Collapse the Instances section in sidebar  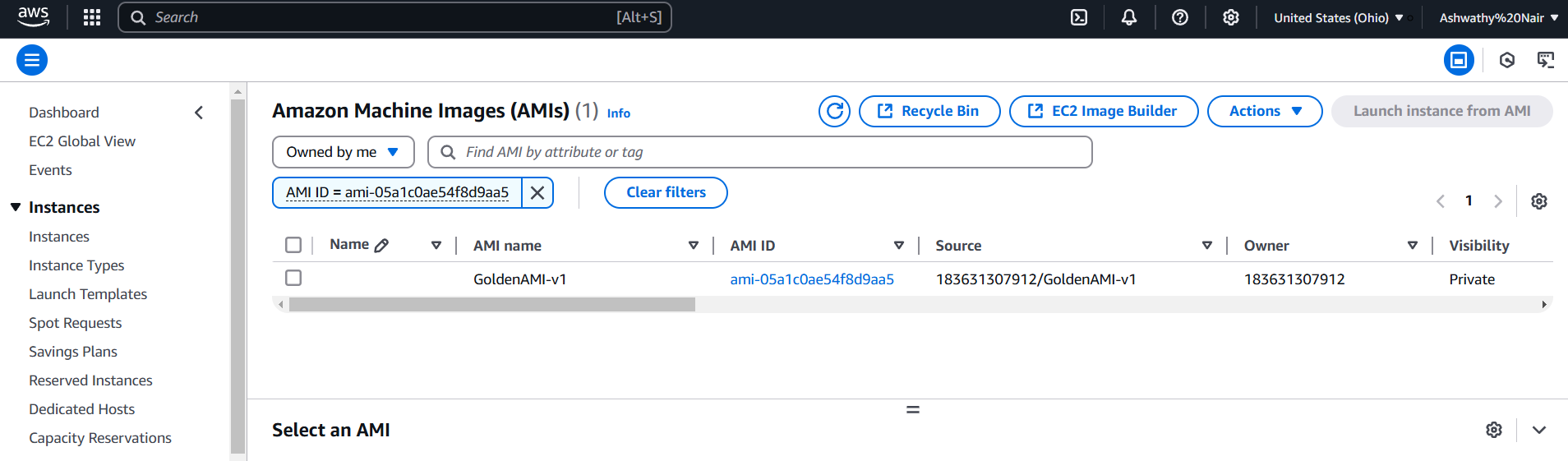coord(16,207)
